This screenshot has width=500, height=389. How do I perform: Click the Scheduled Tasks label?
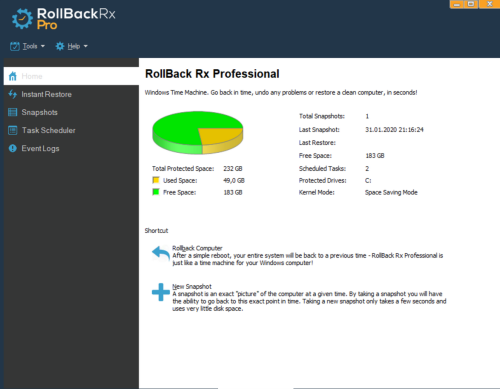(x=322, y=168)
